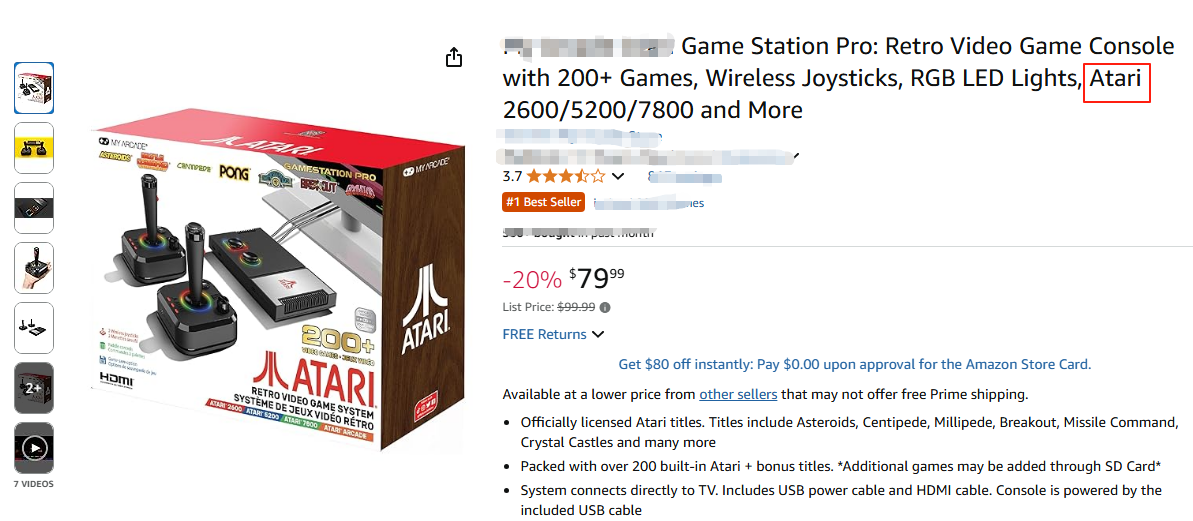Click the 7 VIDEOS label

pos(34,484)
